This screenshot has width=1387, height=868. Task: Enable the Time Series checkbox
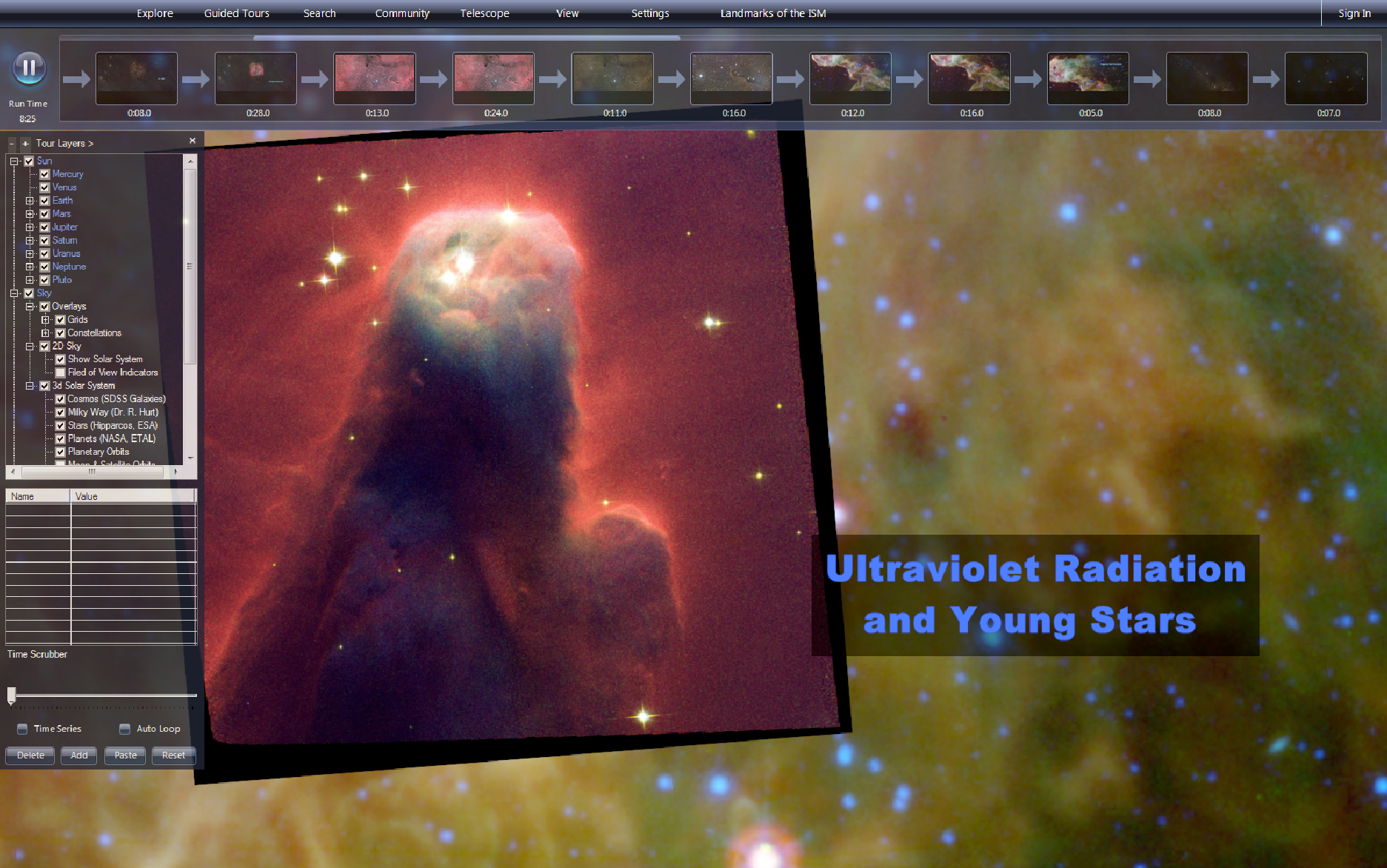(22, 729)
